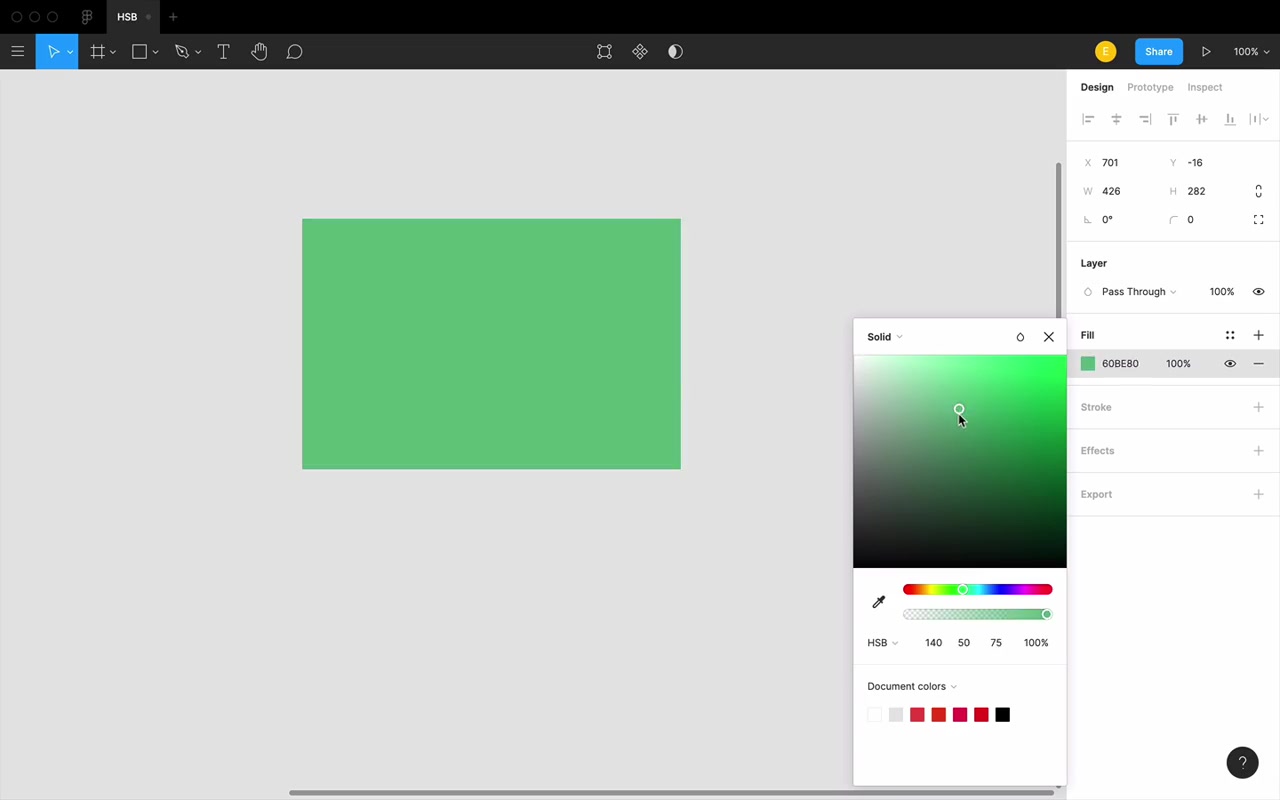Select the Hand tool
1280x800 pixels.
[259, 52]
